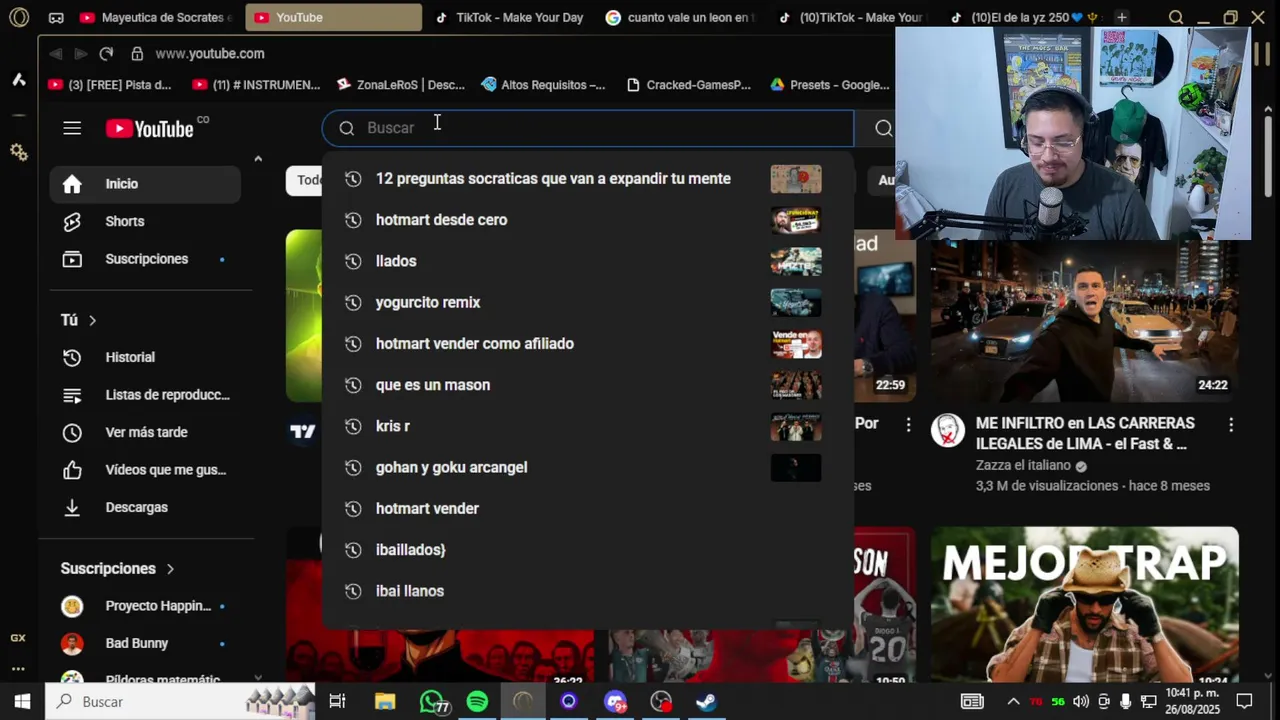Screen dimensions: 1280x720
Task: Switch to 'cuanto vale un leon' tab
Action: point(680,17)
